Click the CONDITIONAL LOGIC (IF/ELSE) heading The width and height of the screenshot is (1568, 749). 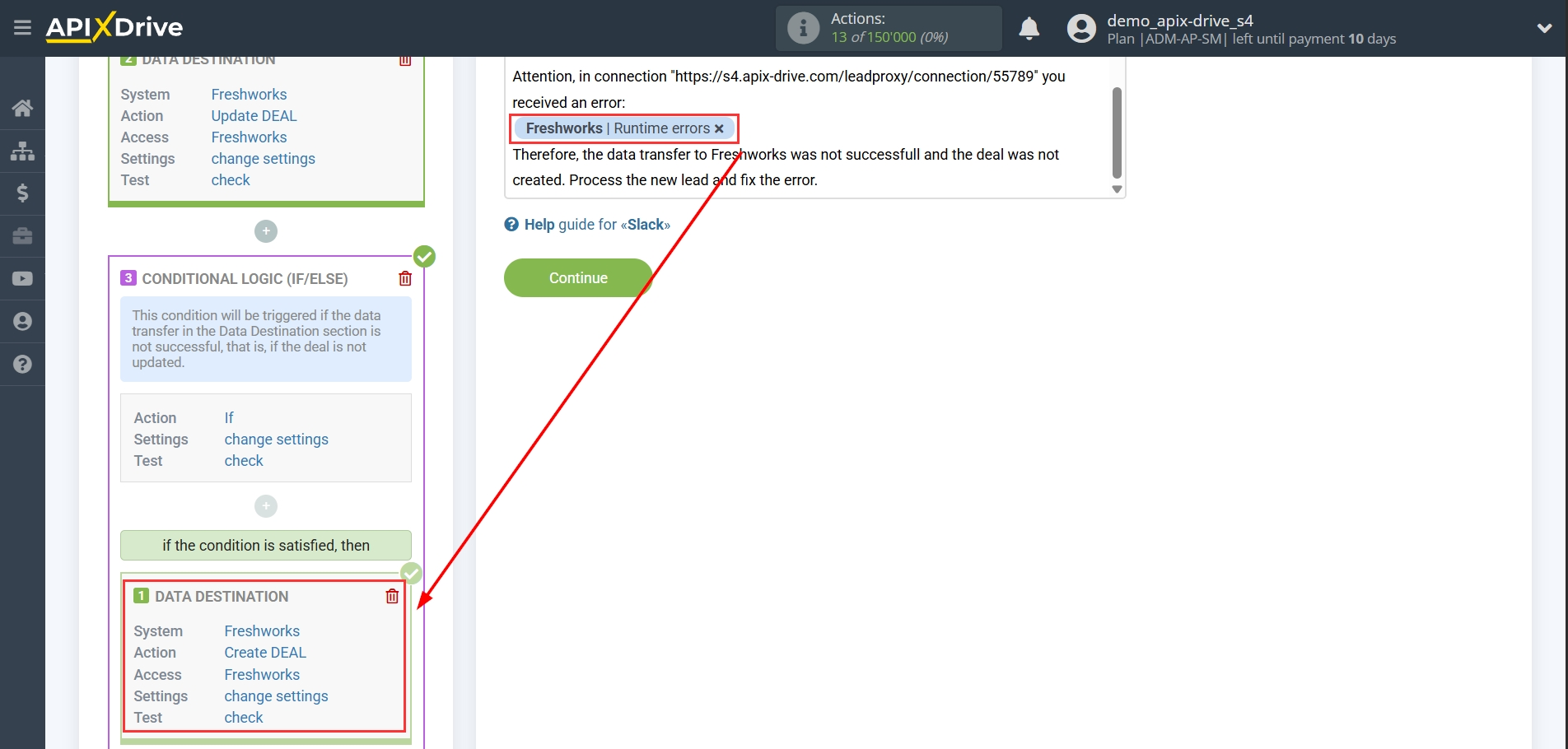(x=245, y=279)
